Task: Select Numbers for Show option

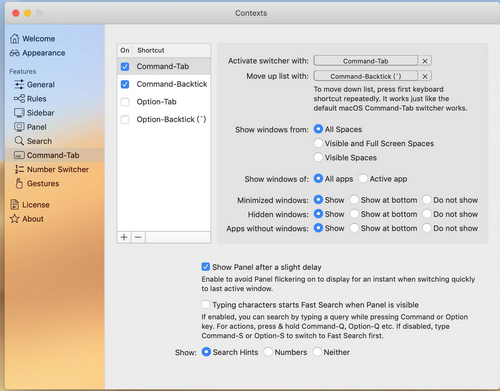Action: (x=268, y=352)
